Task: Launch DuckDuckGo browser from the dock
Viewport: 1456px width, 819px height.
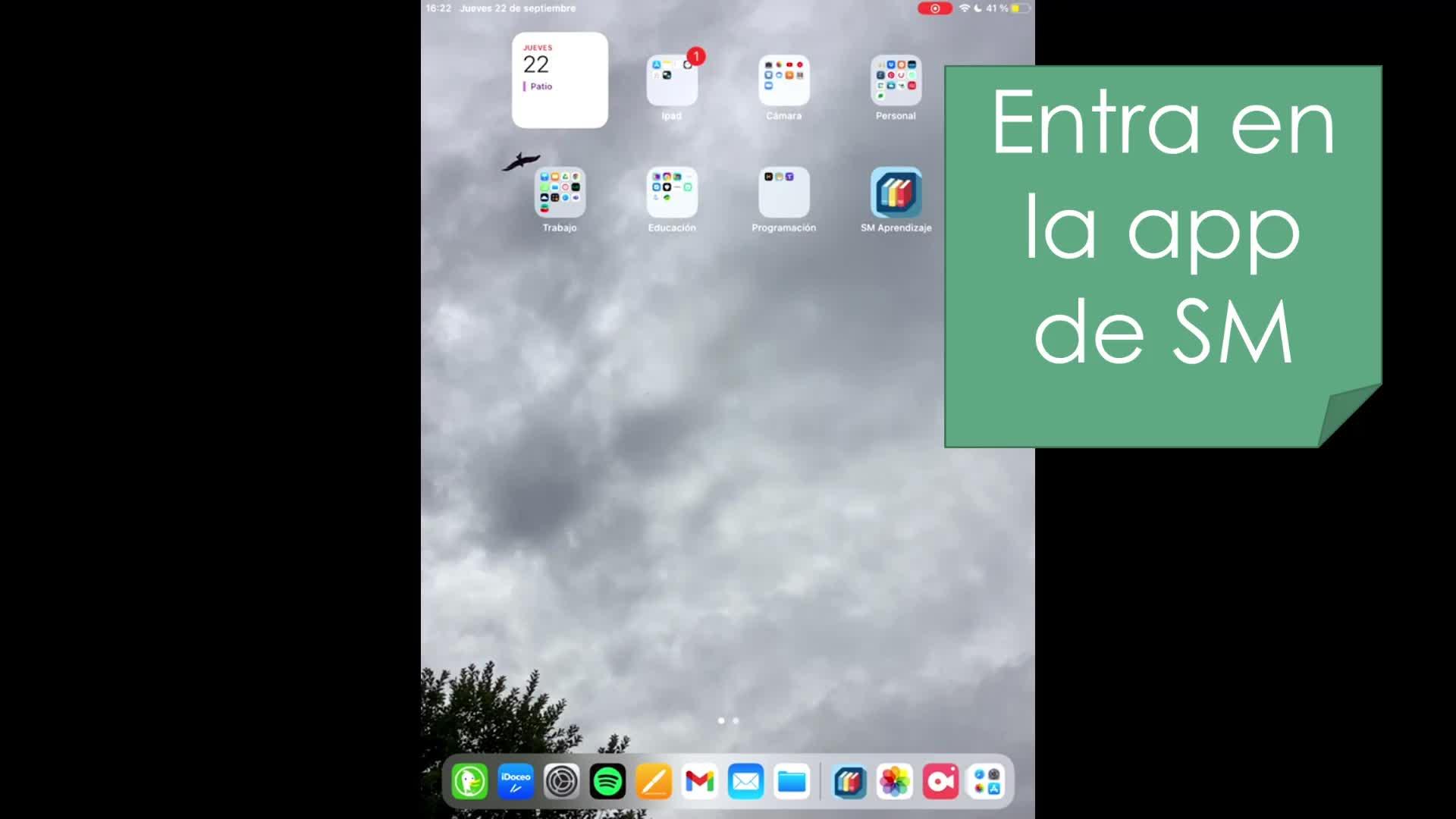Action: pyautogui.click(x=469, y=782)
